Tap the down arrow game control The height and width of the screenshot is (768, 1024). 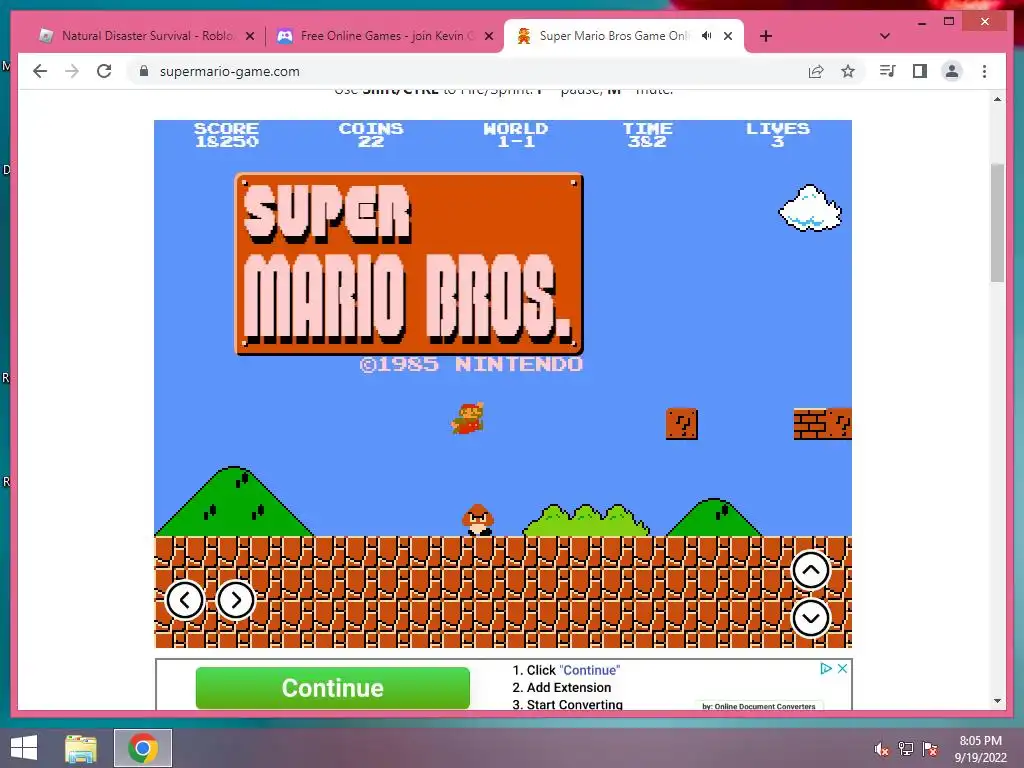pyautogui.click(x=810, y=618)
